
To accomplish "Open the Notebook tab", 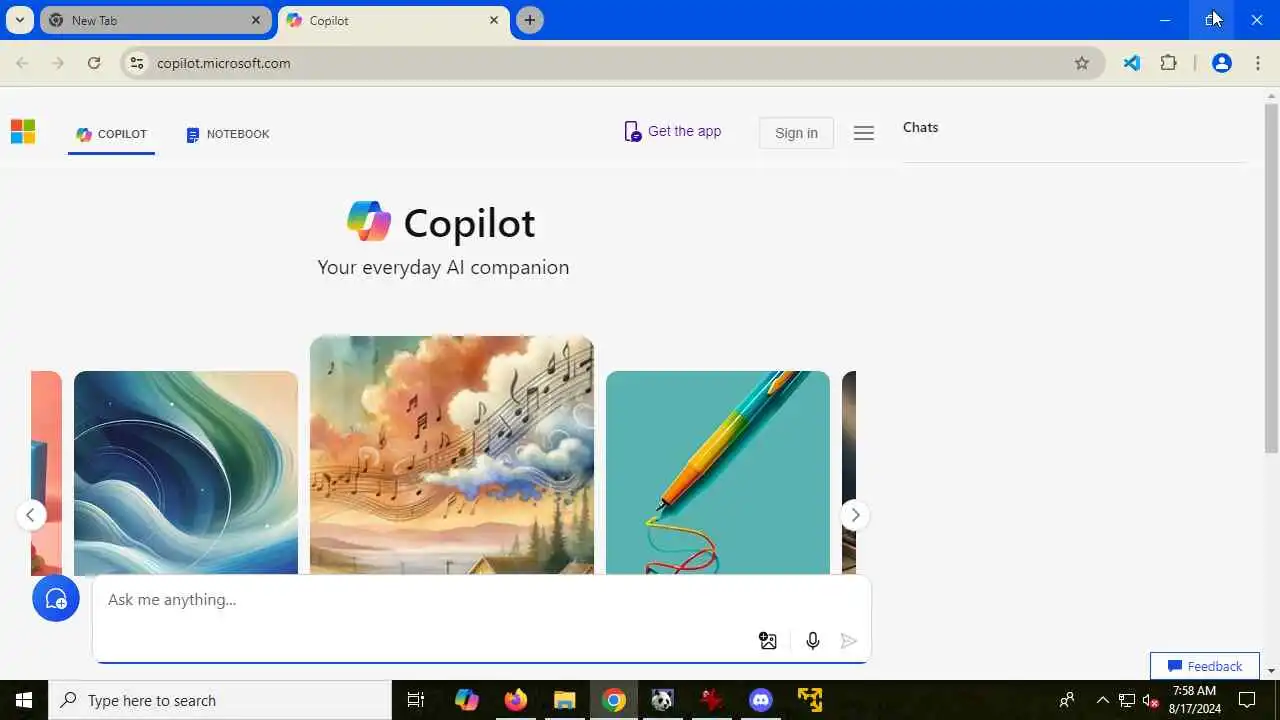I will click(x=228, y=134).
